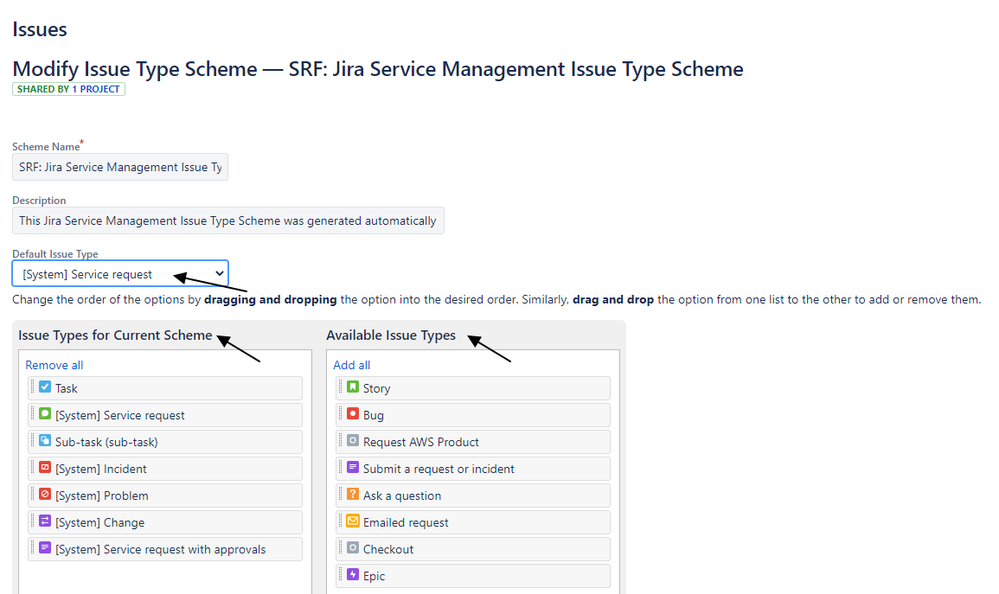The width and height of the screenshot is (999, 594).
Task: Click the red Problem icon
Action: [45, 494]
